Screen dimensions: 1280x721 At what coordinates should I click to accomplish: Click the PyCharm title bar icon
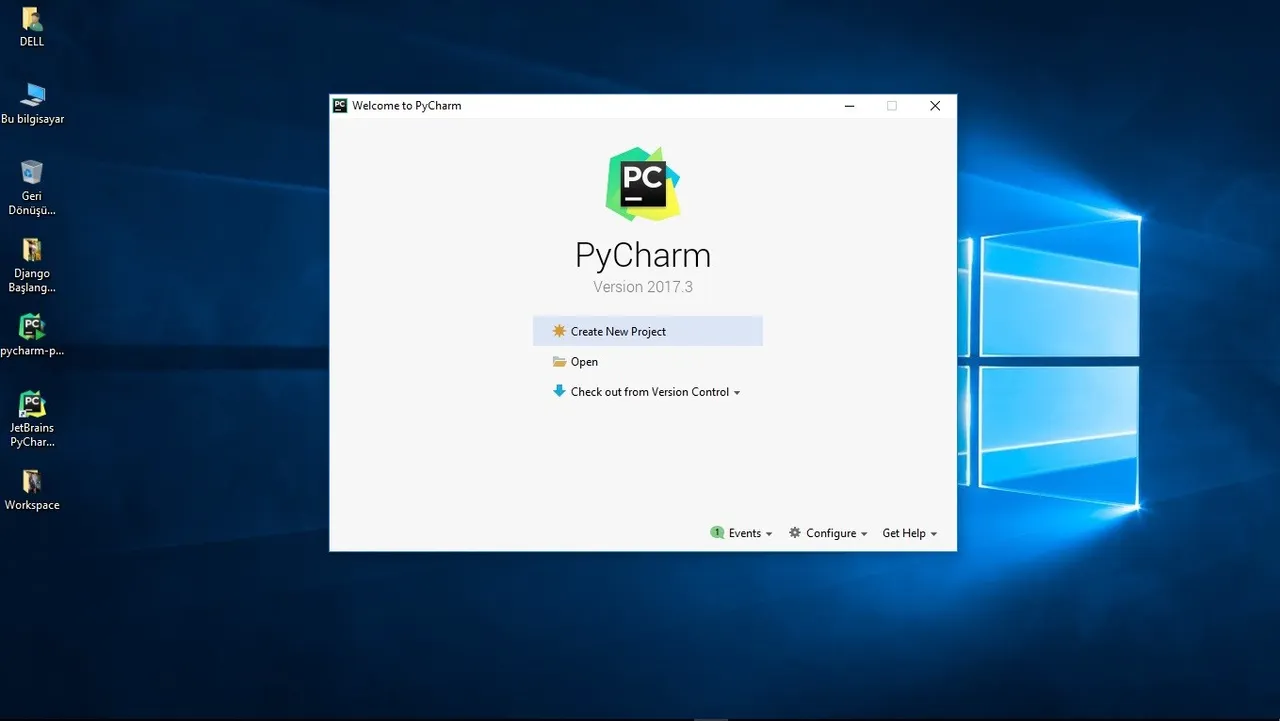340,105
